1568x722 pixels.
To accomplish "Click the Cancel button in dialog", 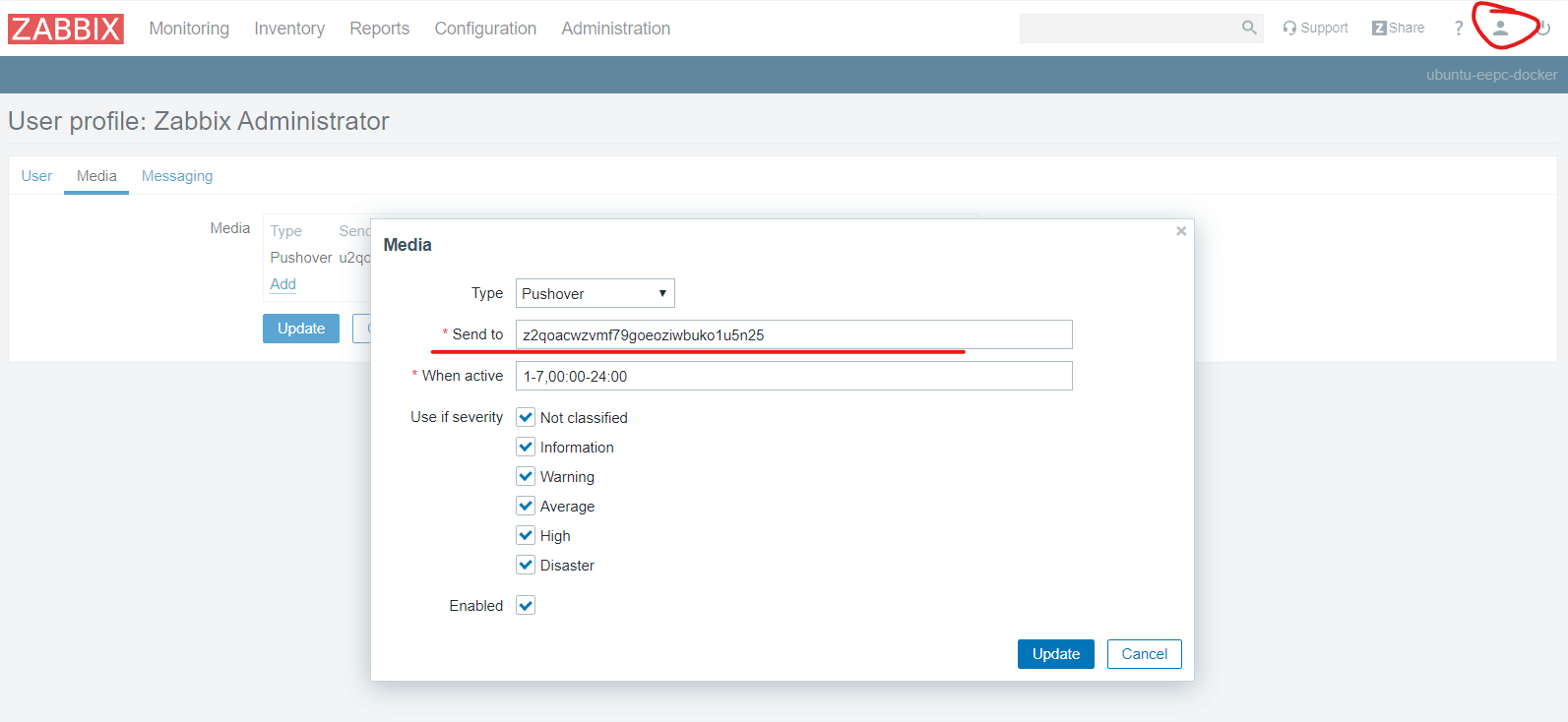I will point(1144,654).
